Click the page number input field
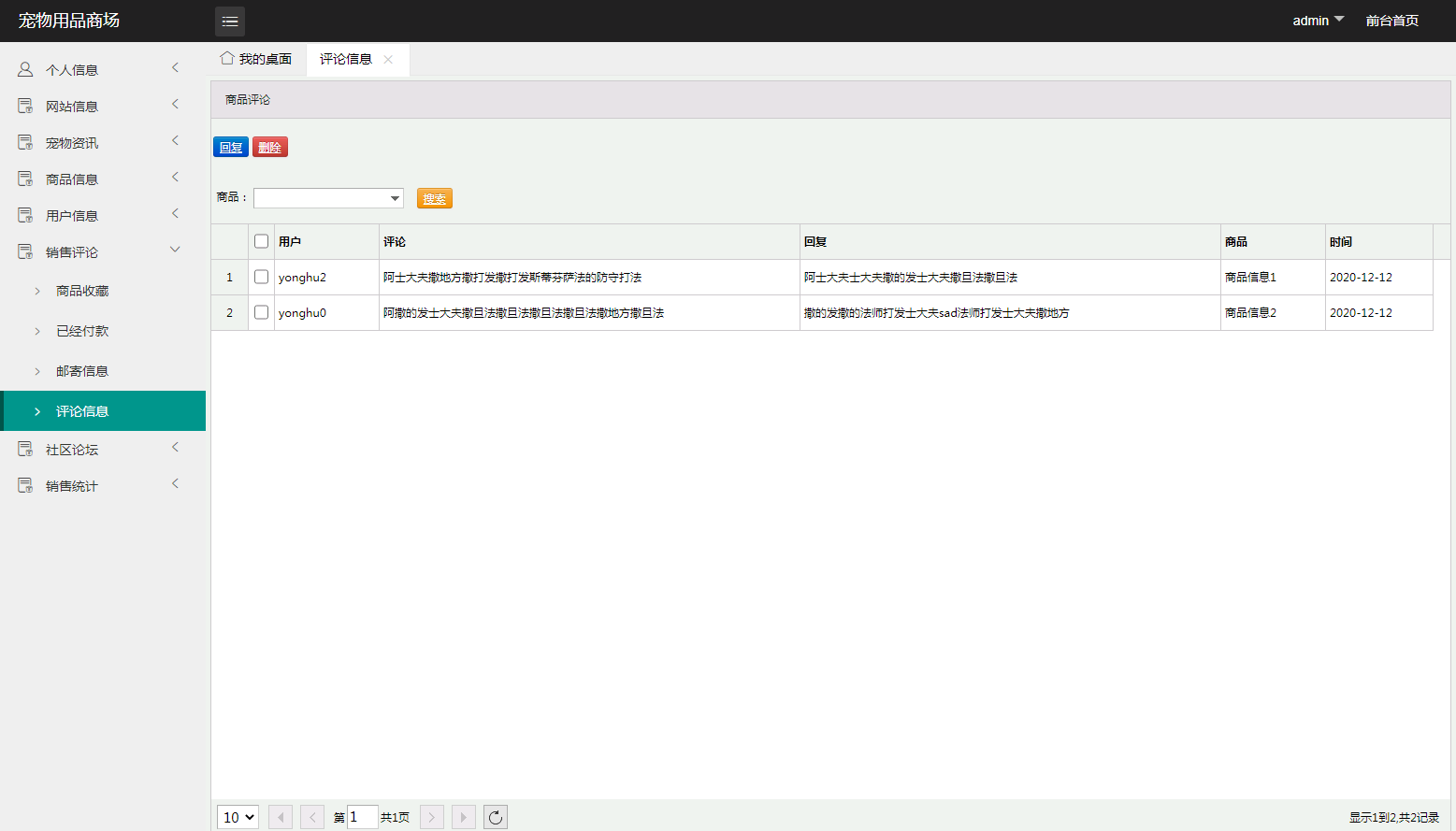The width and height of the screenshot is (1456, 831). 363,817
